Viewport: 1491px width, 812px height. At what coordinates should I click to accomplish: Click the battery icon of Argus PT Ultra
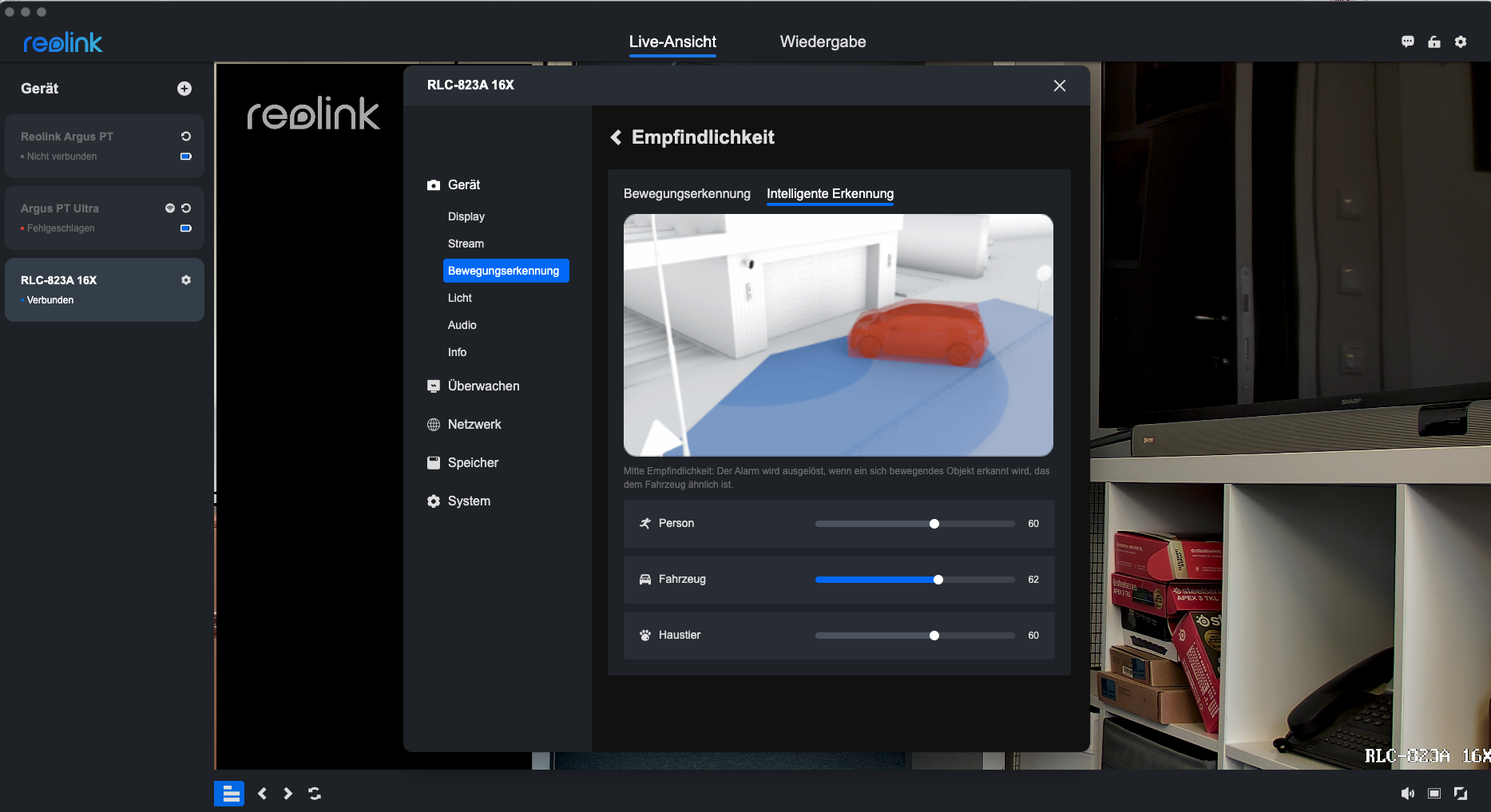coord(186,228)
